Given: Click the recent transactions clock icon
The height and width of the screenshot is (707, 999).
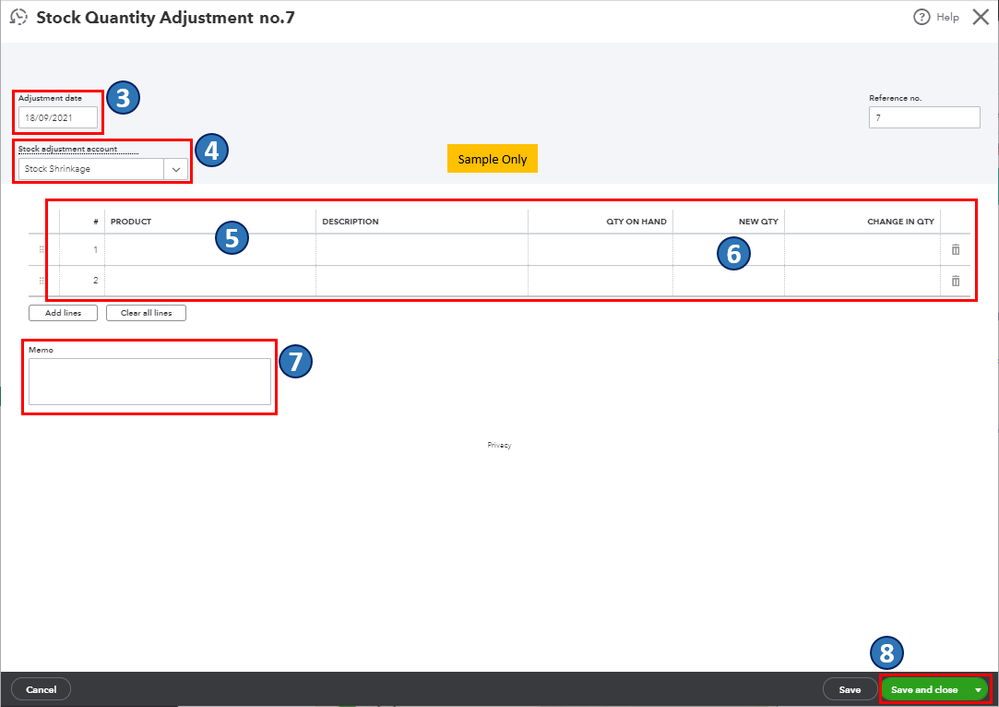Looking at the screenshot, I should coord(18,17).
